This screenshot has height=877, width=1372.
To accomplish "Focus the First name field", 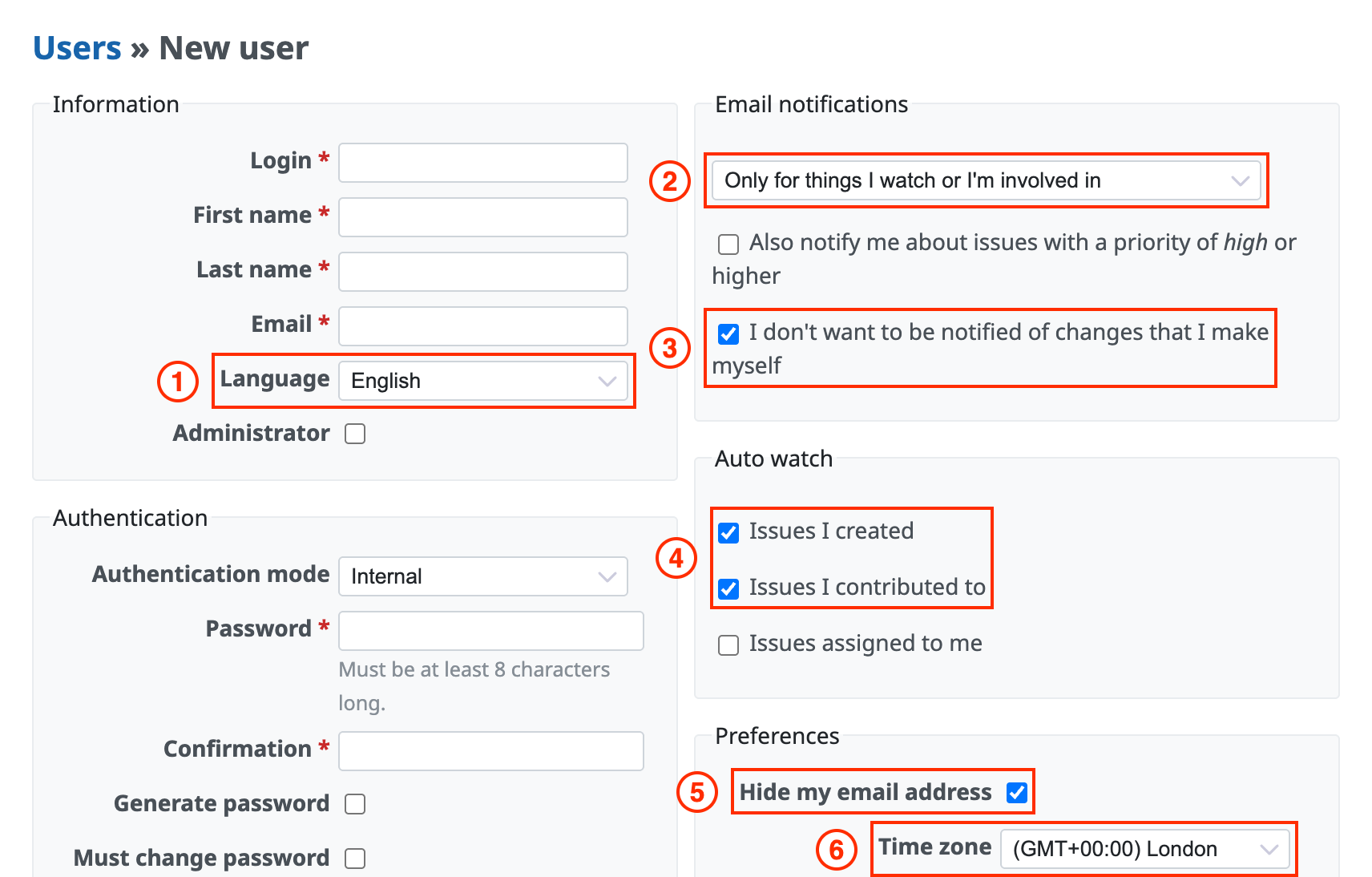I will point(483,217).
